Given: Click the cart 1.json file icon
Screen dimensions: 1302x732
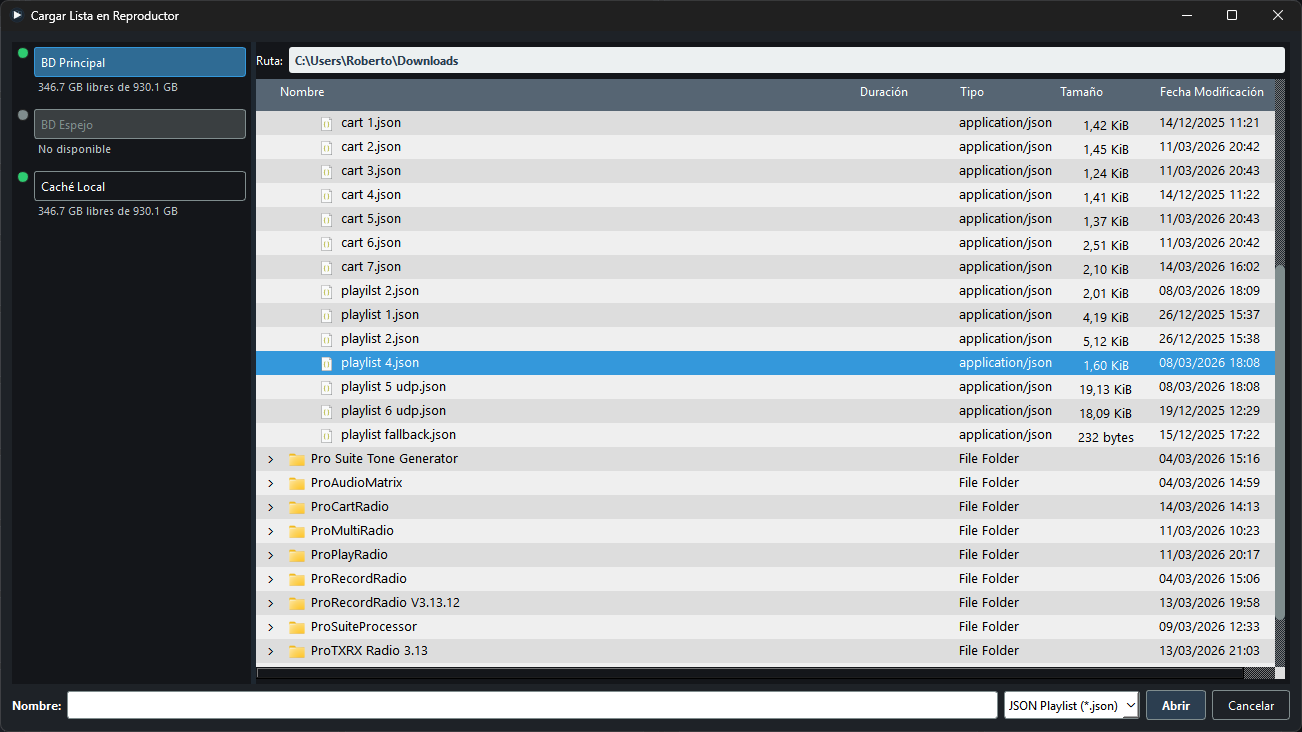Looking at the screenshot, I should click(326, 123).
